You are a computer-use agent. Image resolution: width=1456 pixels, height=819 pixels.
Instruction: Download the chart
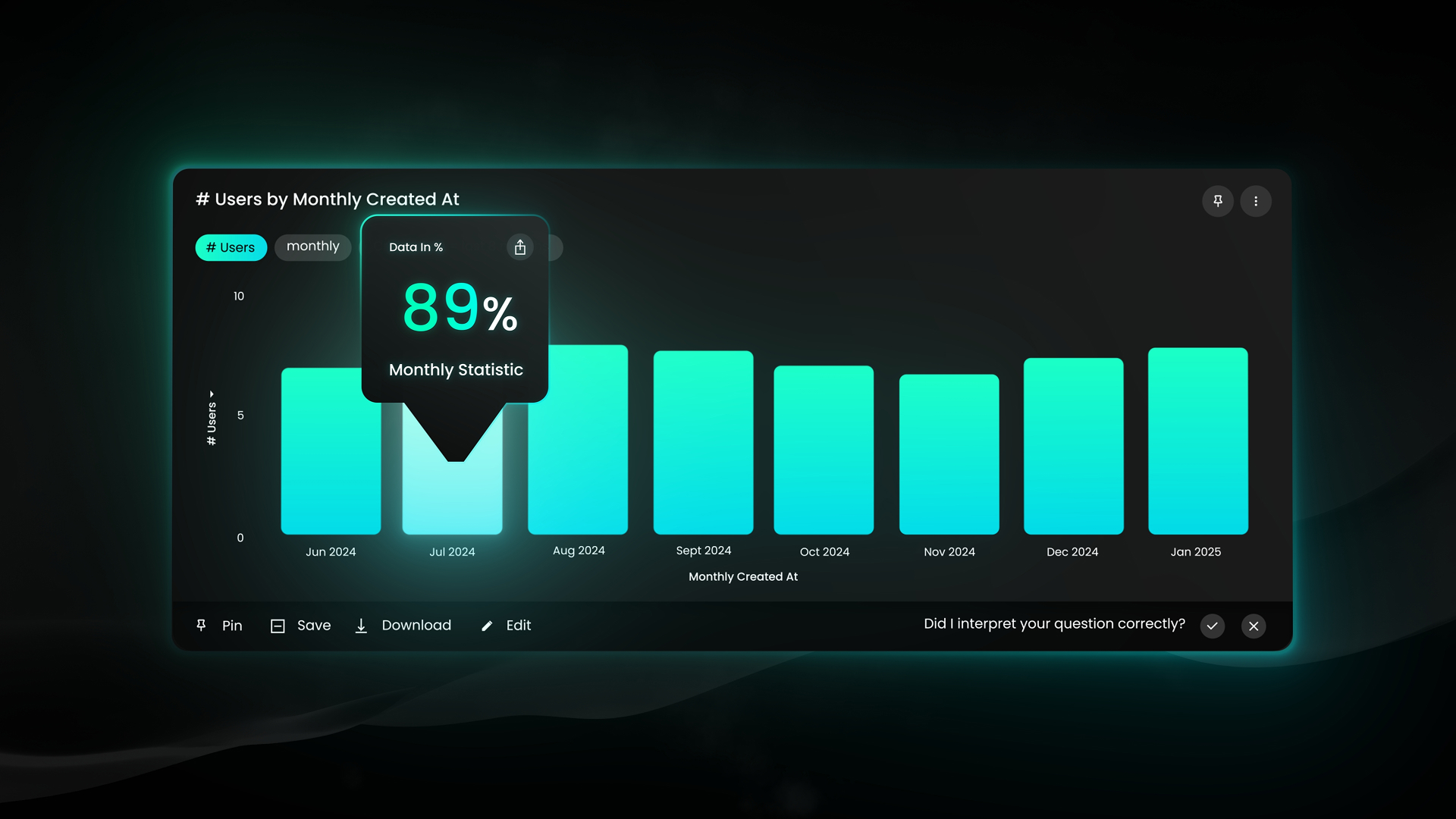(x=403, y=626)
